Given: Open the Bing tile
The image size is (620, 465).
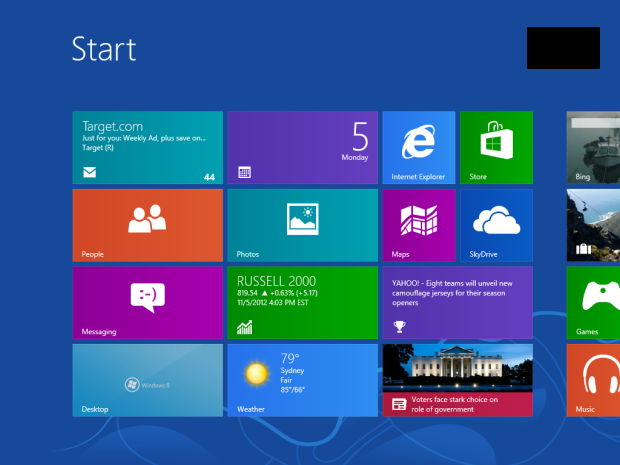Looking at the screenshot, I should [x=593, y=147].
